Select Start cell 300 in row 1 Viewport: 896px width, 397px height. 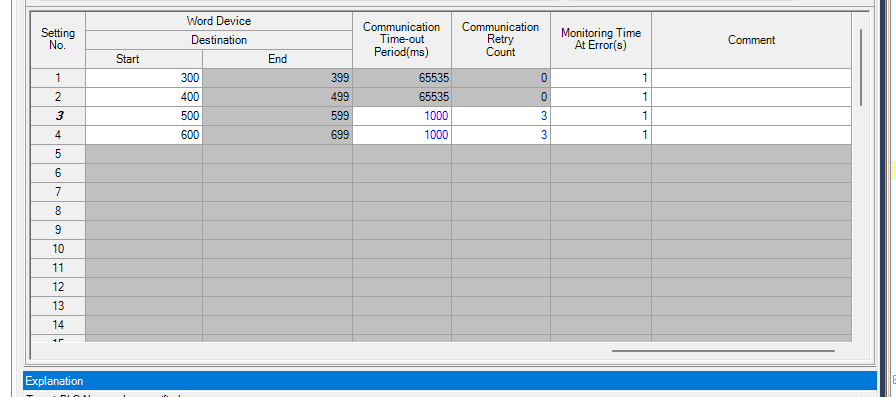(144, 78)
